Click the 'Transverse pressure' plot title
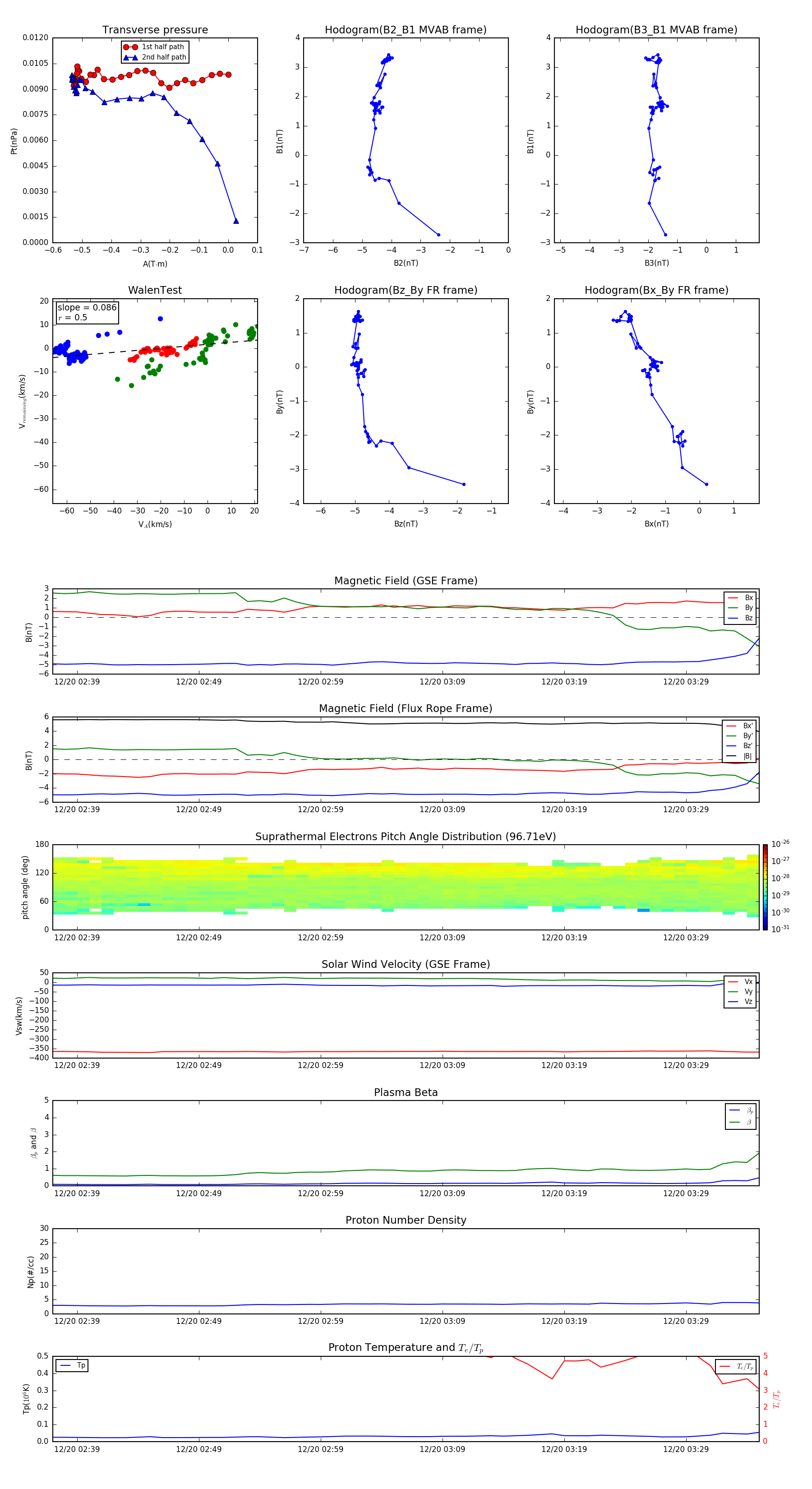Viewport: 812px width, 1489px height. pyautogui.click(x=155, y=30)
